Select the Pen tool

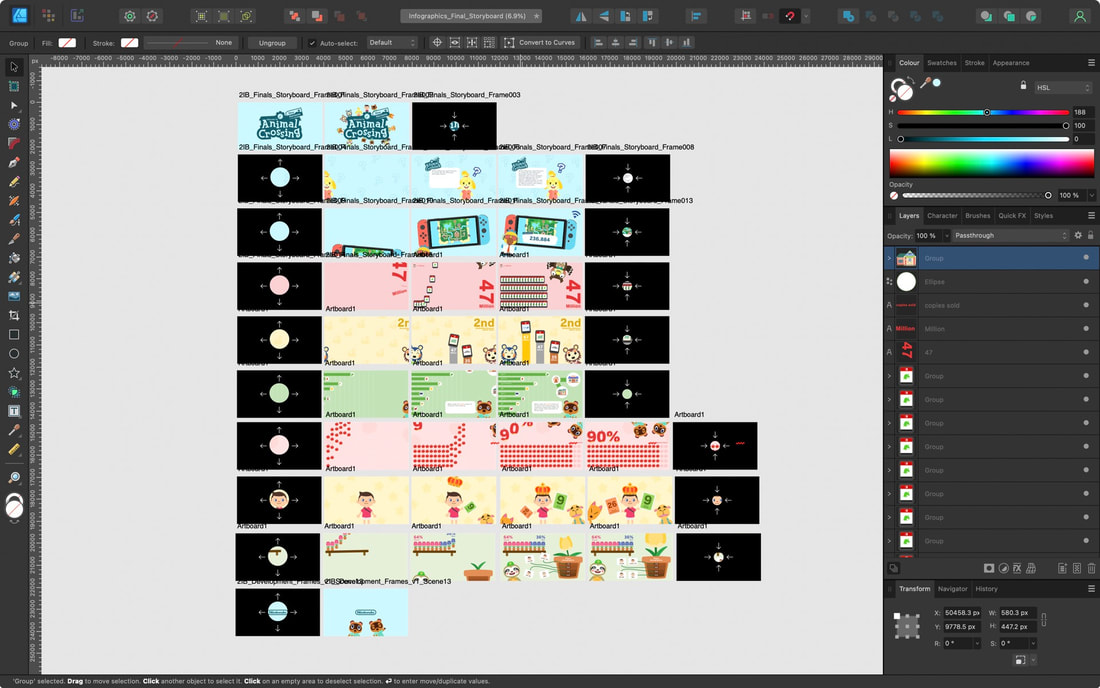click(x=13, y=163)
